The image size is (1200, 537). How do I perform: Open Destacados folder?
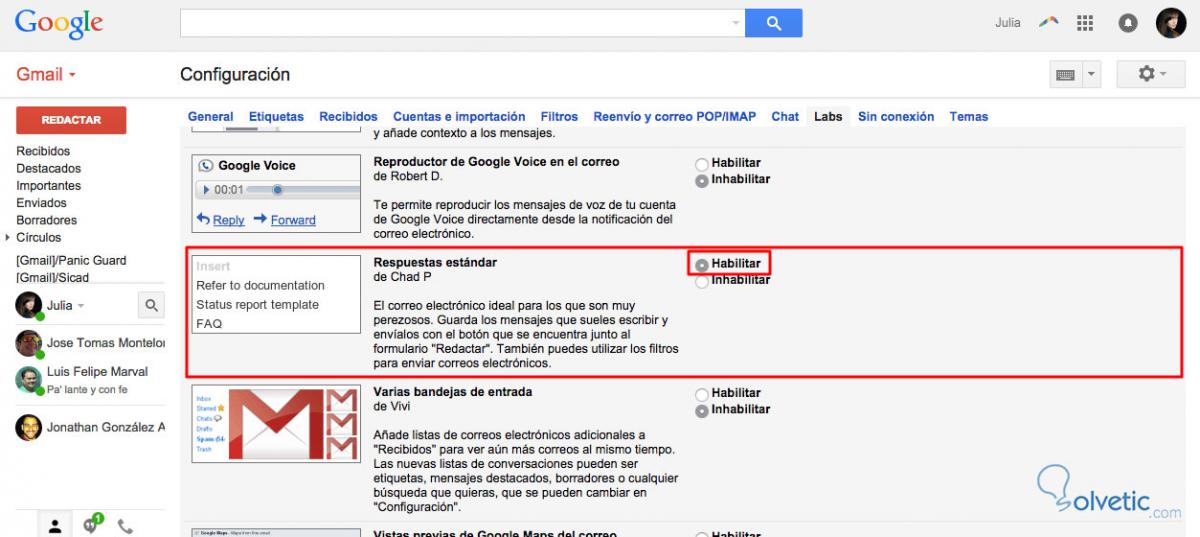tap(48, 169)
